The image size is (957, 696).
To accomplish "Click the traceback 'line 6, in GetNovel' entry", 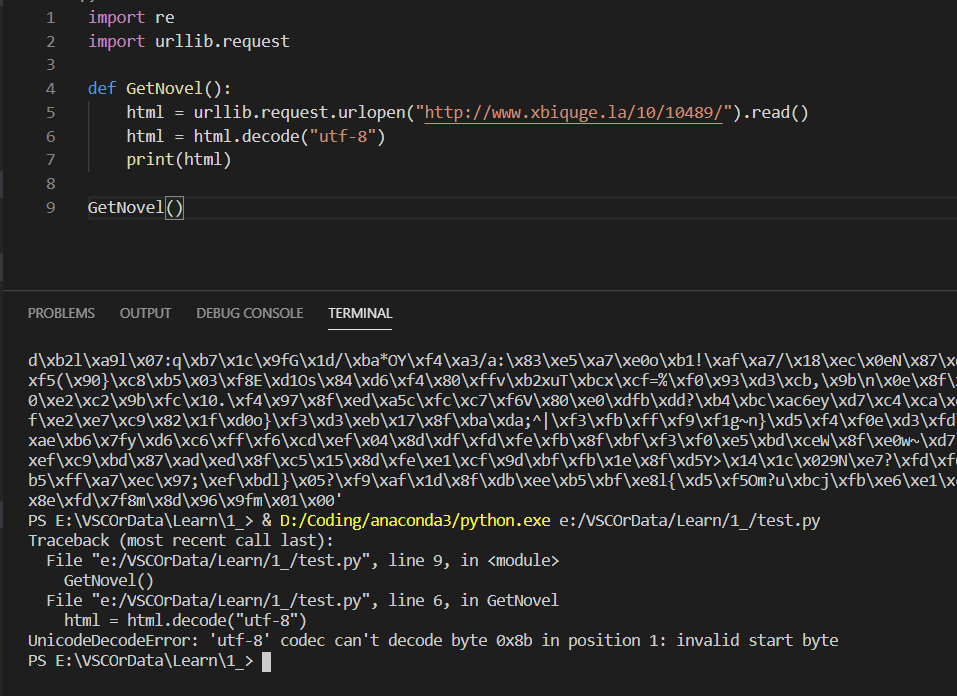I will coord(303,601).
